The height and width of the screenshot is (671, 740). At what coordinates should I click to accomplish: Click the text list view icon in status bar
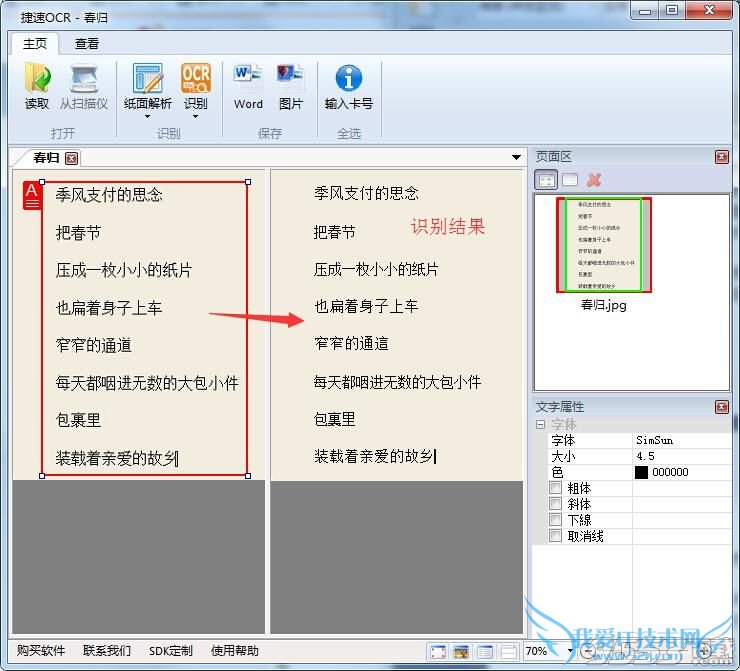pyautogui.click(x=485, y=652)
